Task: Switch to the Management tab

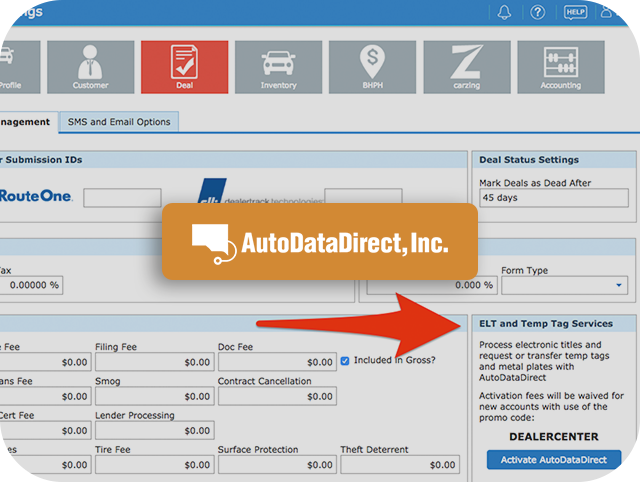Action: [x=27, y=122]
